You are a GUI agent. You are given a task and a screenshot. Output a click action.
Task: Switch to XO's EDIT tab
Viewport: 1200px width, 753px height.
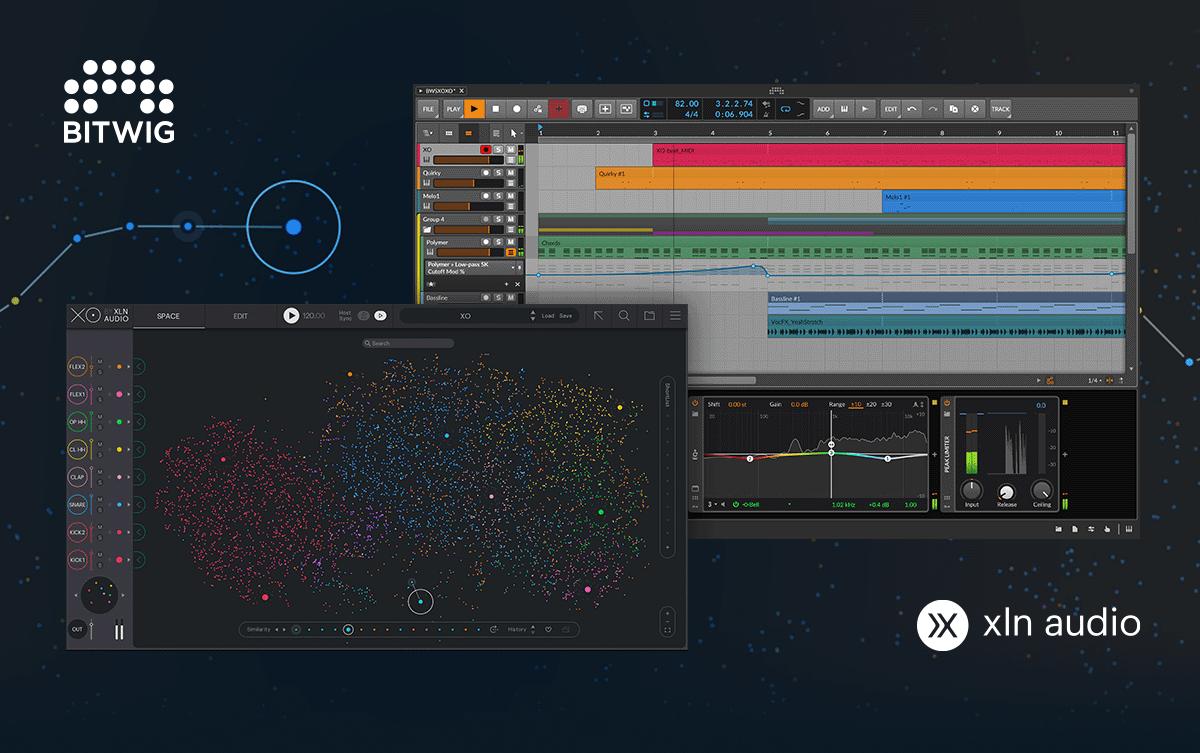[x=241, y=316]
